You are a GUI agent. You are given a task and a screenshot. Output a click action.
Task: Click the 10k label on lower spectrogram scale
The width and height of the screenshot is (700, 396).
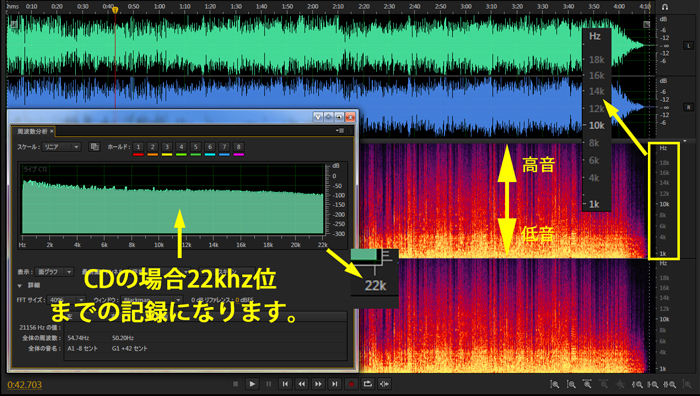click(x=665, y=319)
